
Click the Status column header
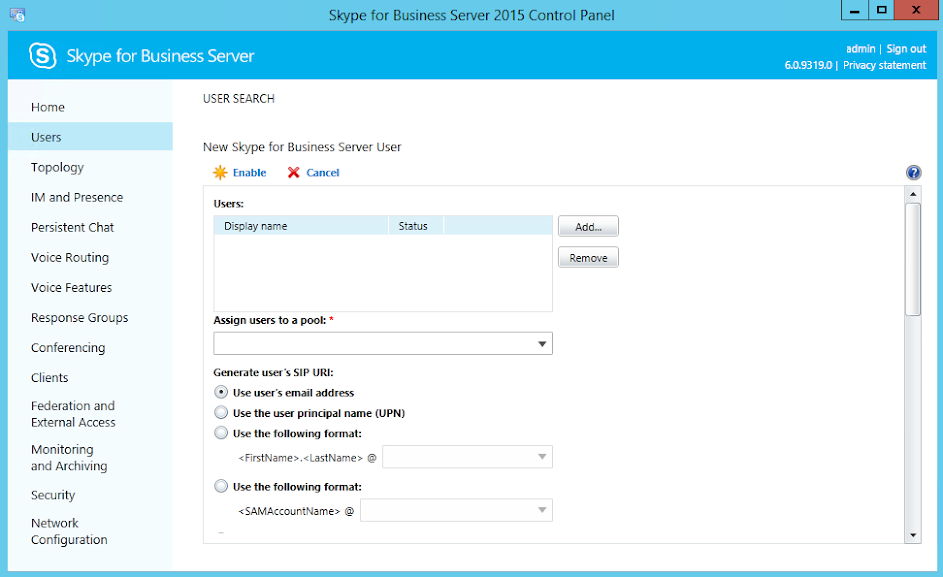[416, 226]
